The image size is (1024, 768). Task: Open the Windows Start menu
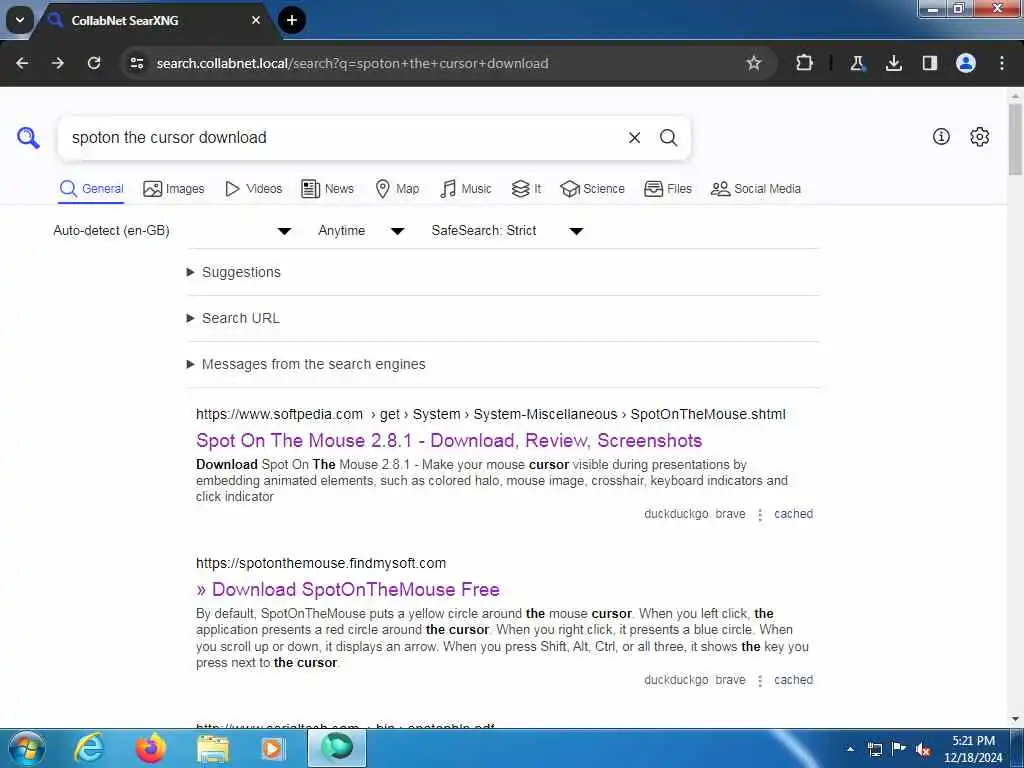click(27, 748)
